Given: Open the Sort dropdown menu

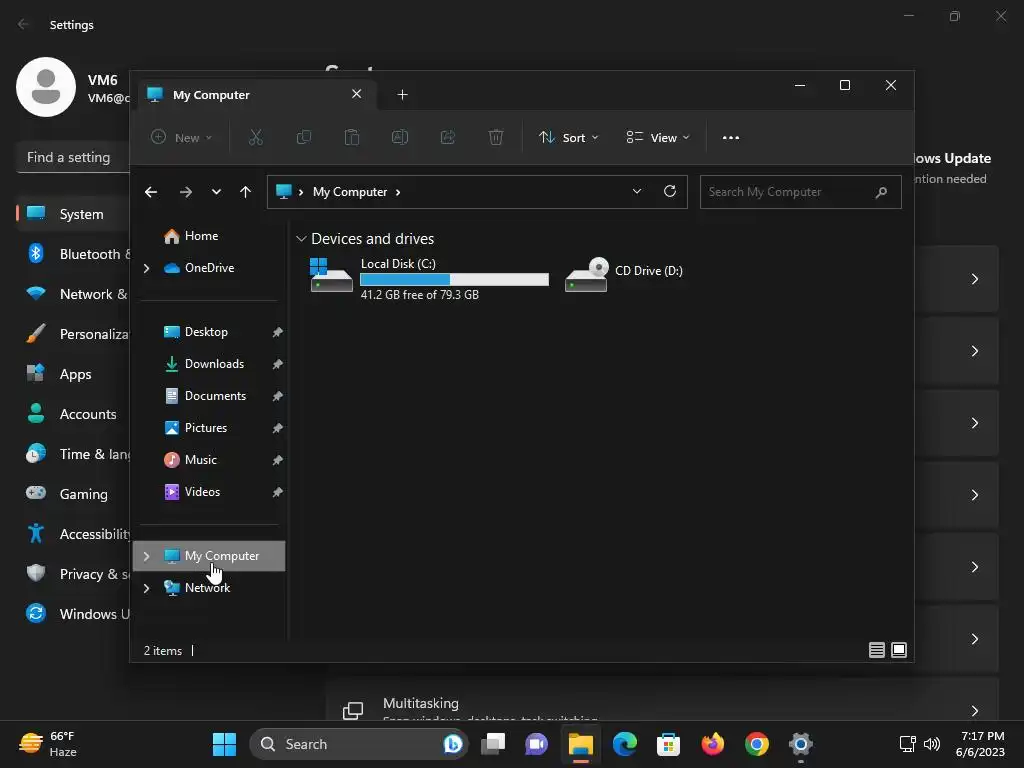Looking at the screenshot, I should (x=568, y=137).
